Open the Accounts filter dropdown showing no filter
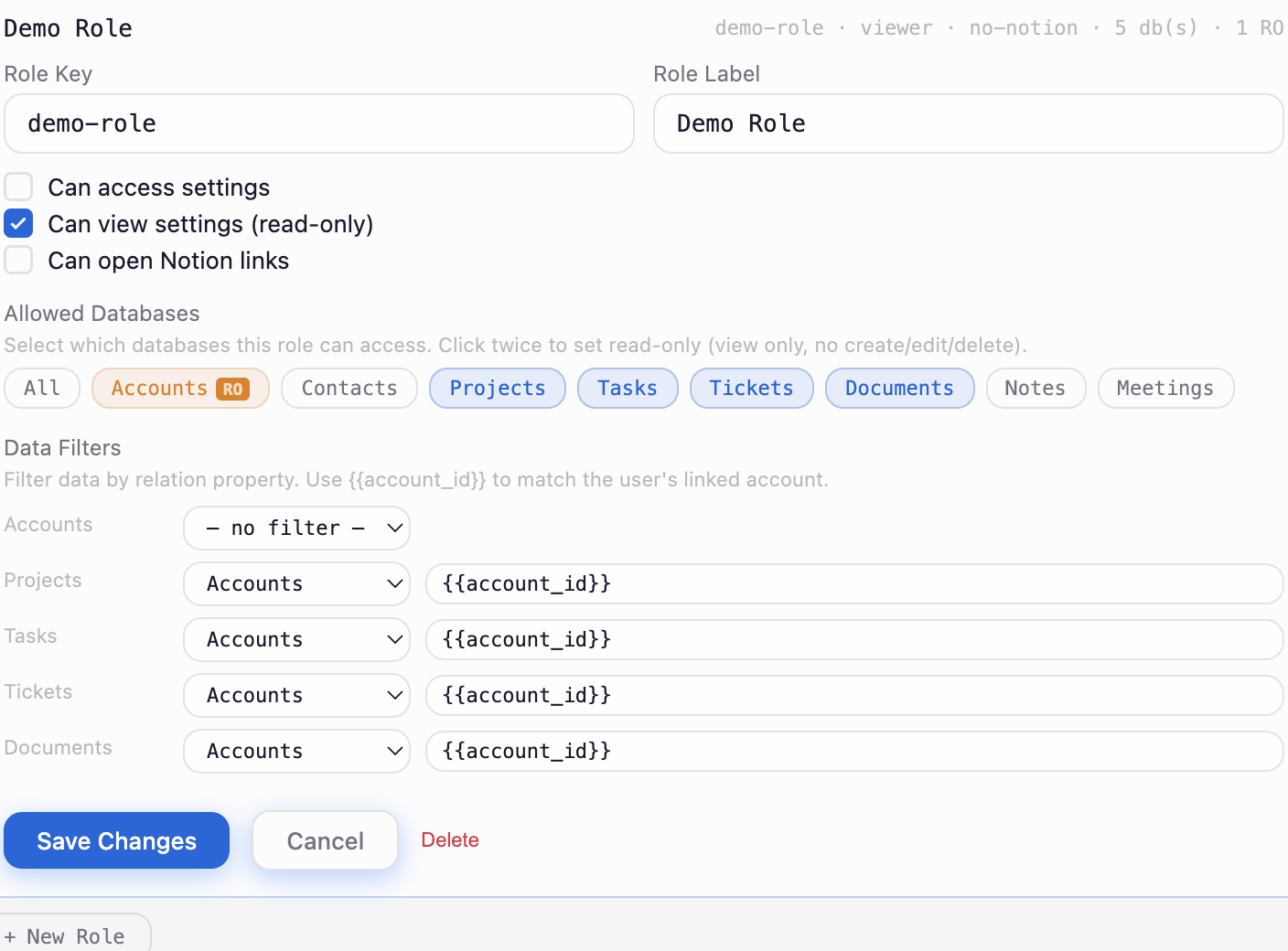 click(296, 528)
